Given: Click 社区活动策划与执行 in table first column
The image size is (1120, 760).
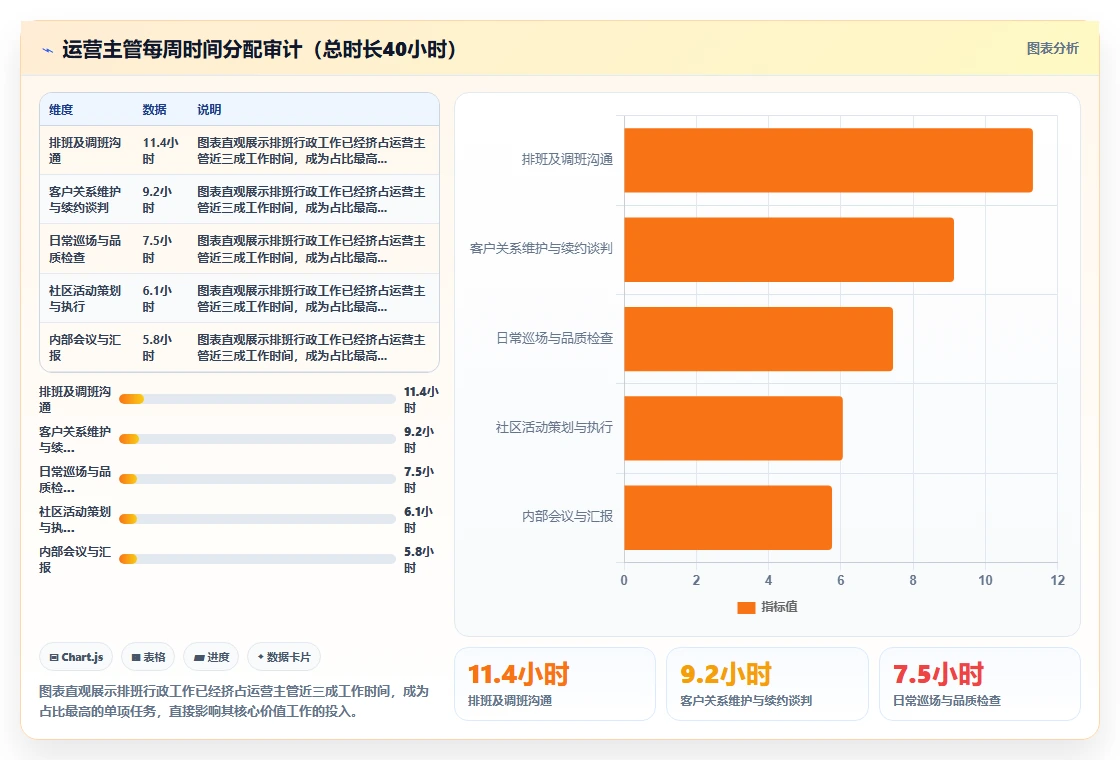Looking at the screenshot, I should (x=85, y=299).
